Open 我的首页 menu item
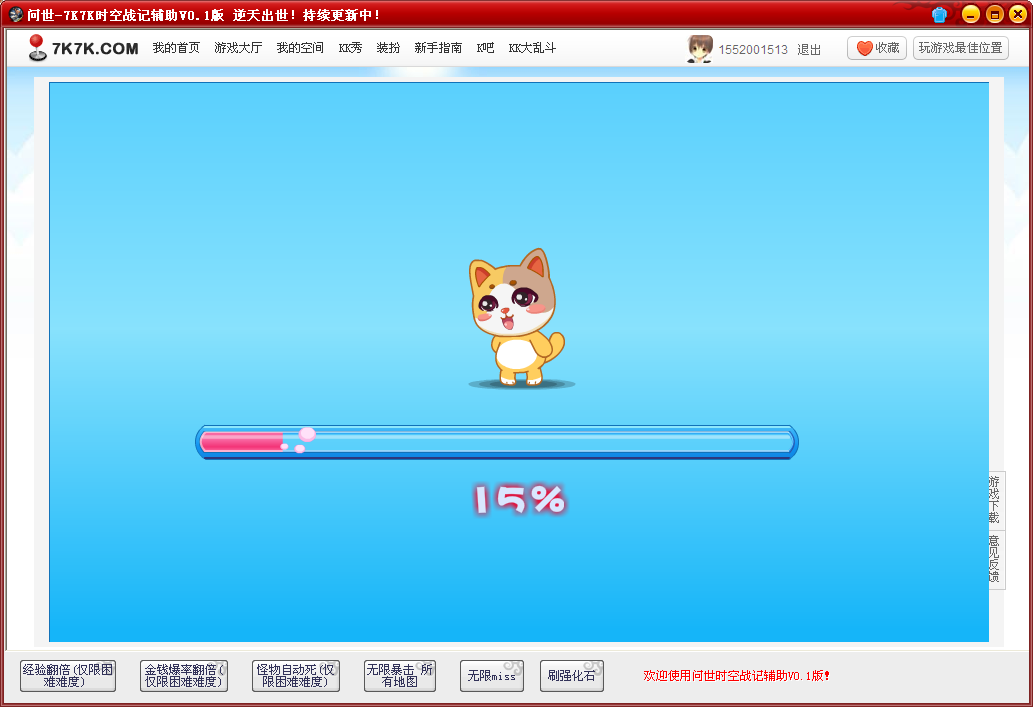The width and height of the screenshot is (1033, 707). pos(176,48)
